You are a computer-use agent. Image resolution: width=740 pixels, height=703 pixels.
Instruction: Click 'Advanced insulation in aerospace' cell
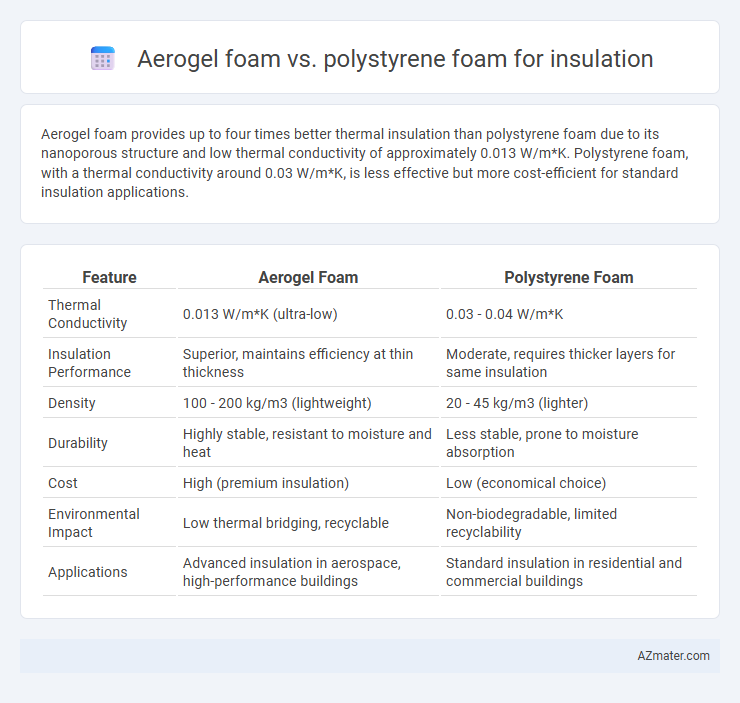coord(308,572)
